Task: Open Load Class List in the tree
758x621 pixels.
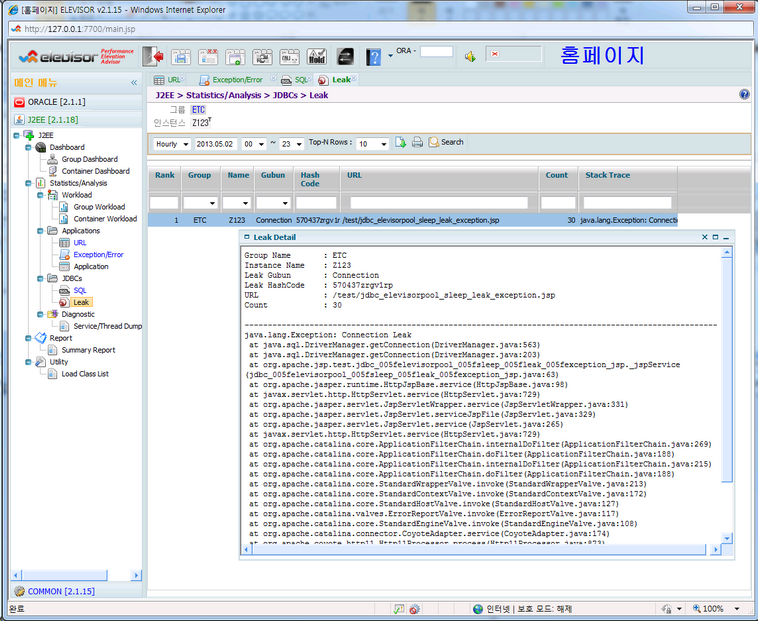Action: (85, 374)
